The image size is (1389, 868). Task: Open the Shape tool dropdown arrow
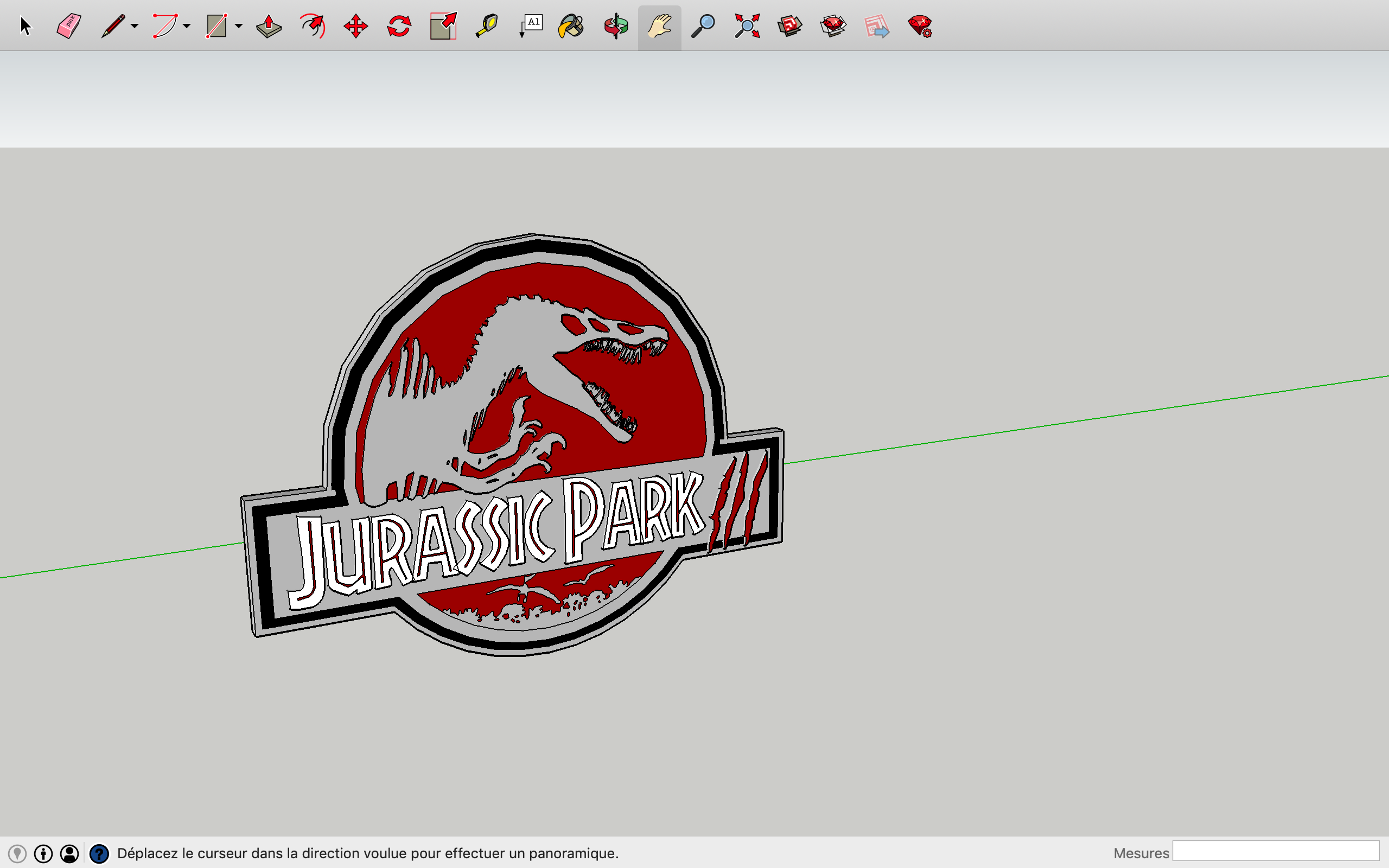pyautogui.click(x=239, y=27)
